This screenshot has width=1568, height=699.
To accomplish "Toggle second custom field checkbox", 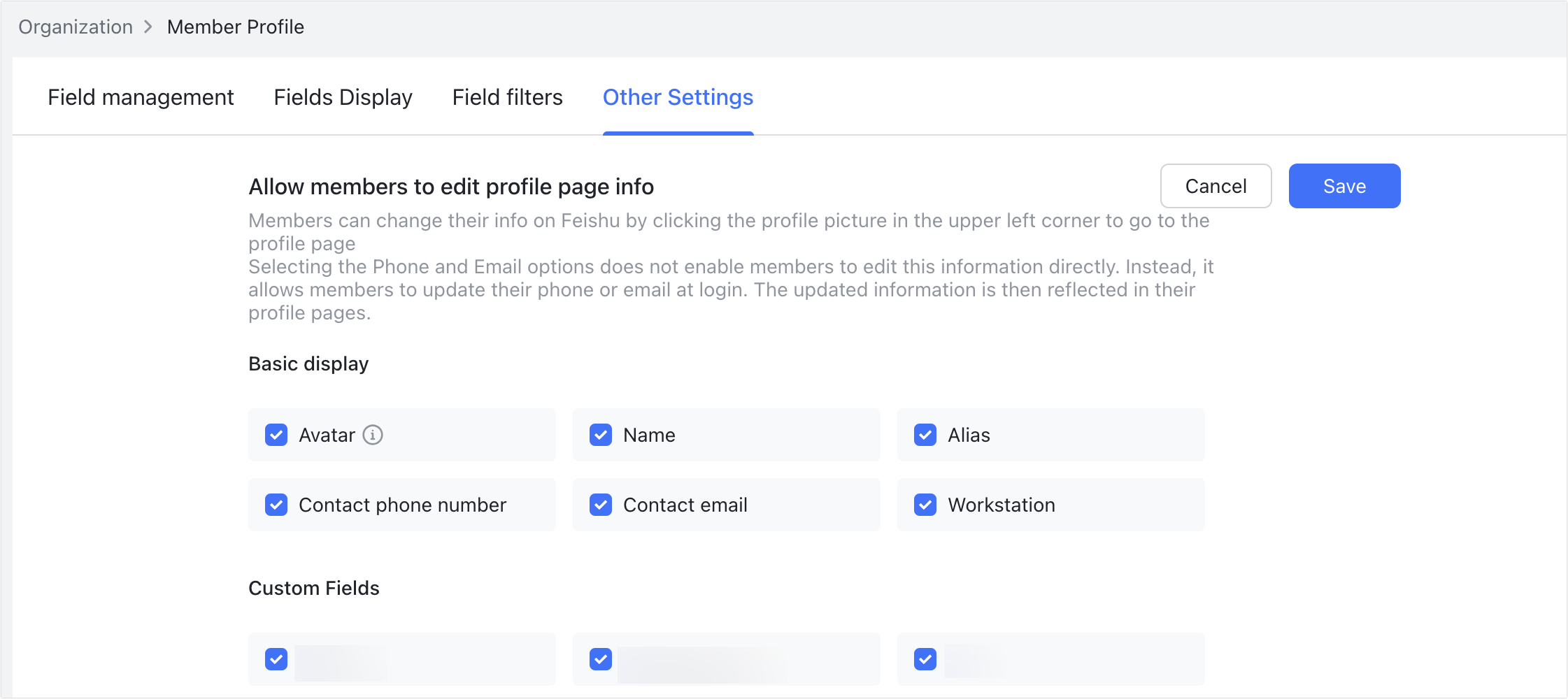I will [601, 659].
